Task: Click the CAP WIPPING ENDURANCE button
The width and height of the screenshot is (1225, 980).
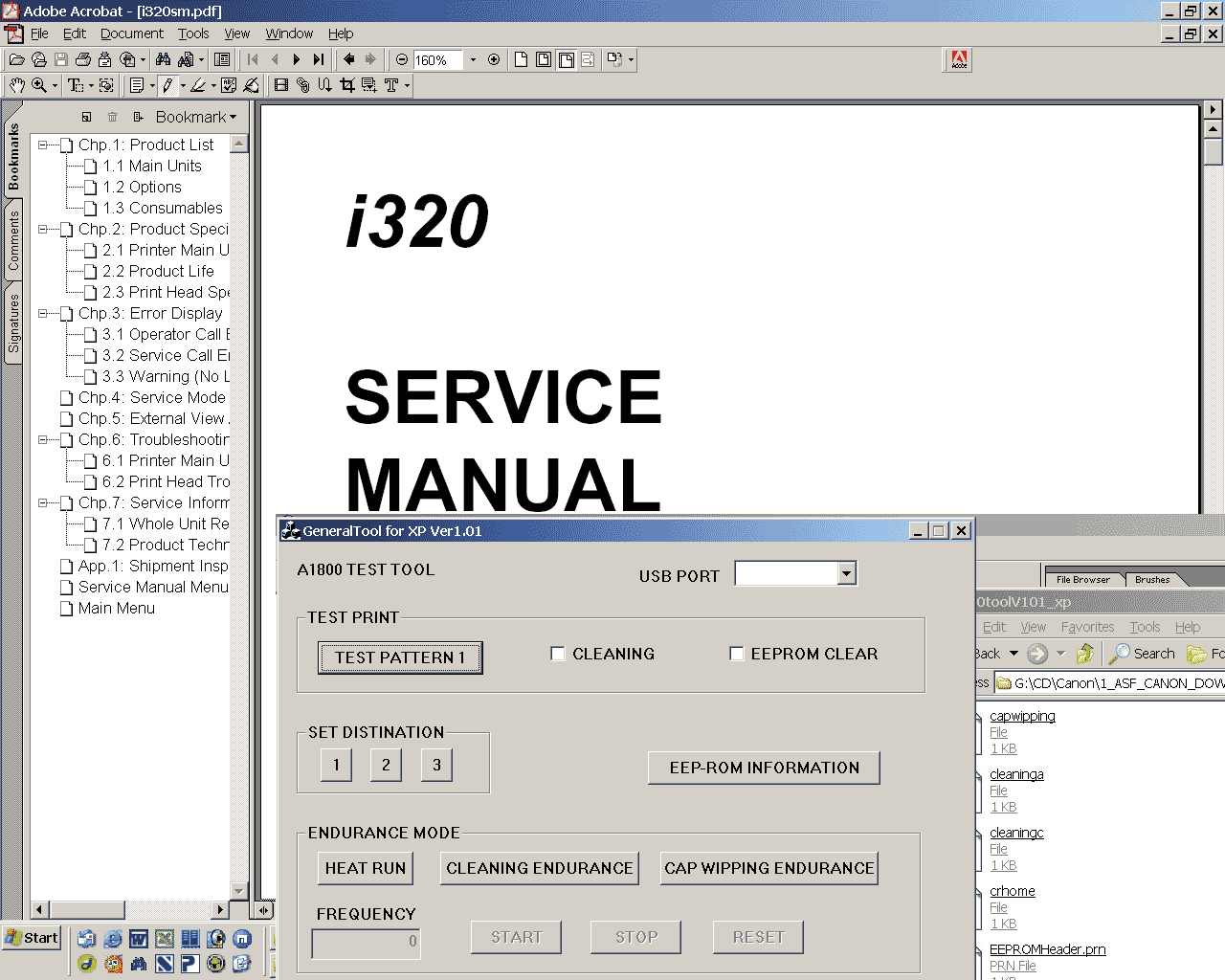Action: (x=769, y=868)
